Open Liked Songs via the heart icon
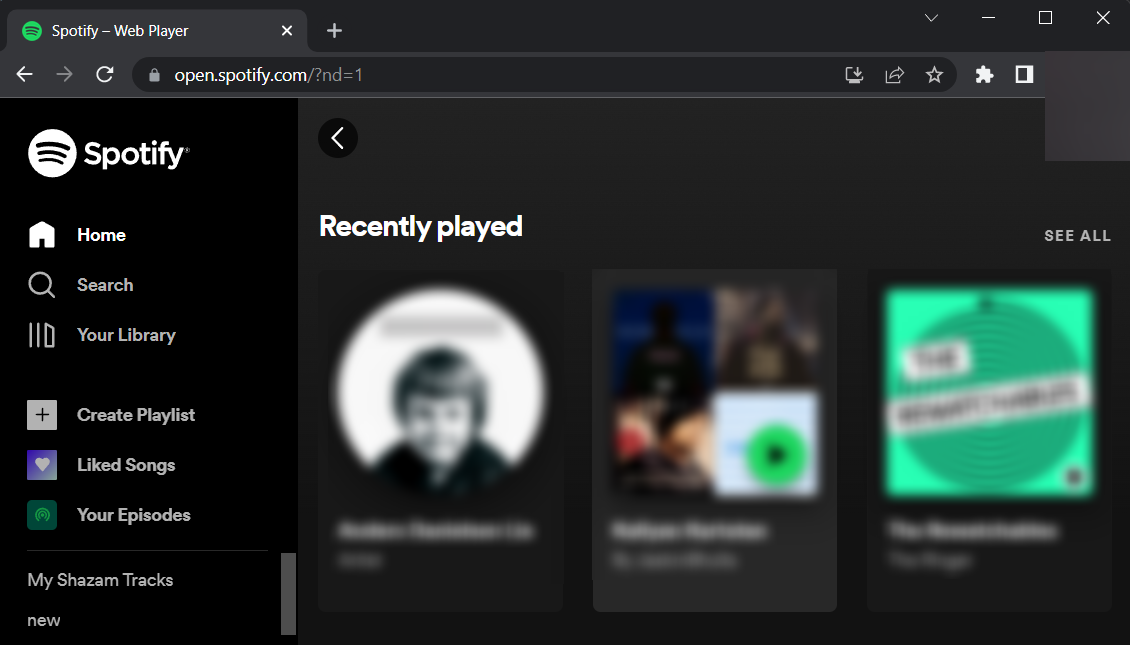The width and height of the screenshot is (1130, 645). 41,464
